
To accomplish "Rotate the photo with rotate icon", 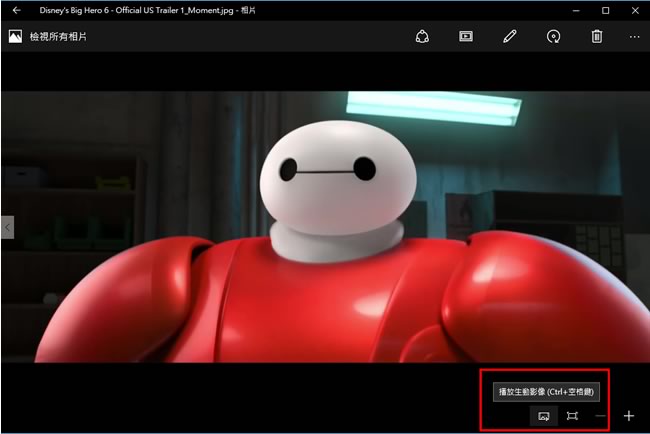I will coord(553,36).
